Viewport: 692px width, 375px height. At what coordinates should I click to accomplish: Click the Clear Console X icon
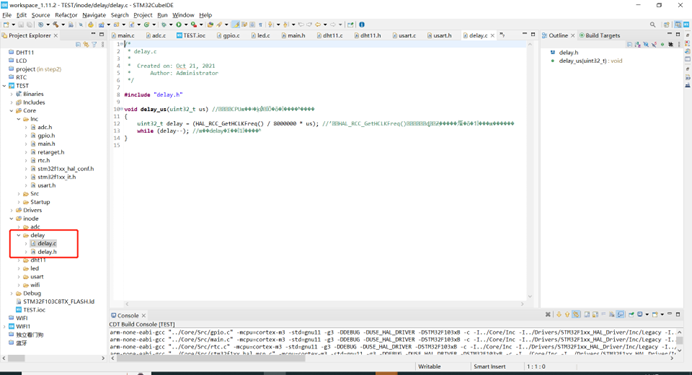tap(548, 315)
